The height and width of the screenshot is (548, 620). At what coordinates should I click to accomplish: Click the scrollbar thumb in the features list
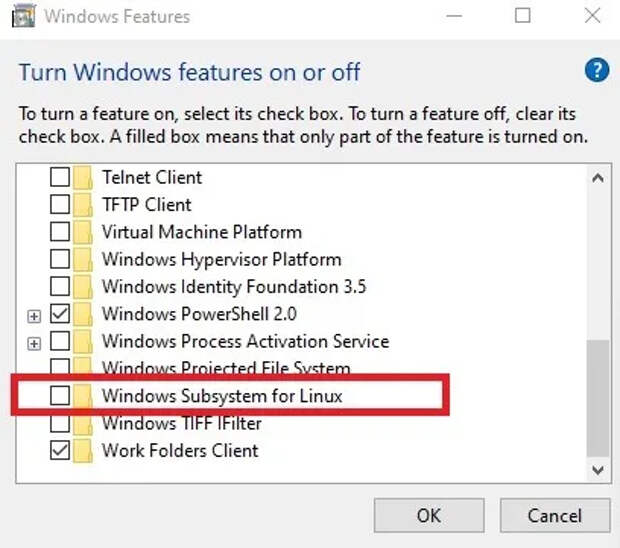coord(597,398)
